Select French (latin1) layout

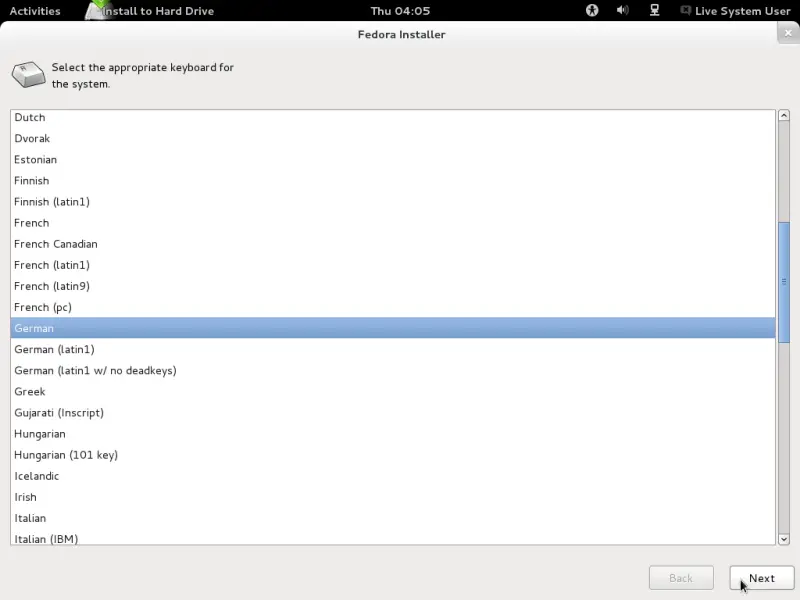click(393, 265)
